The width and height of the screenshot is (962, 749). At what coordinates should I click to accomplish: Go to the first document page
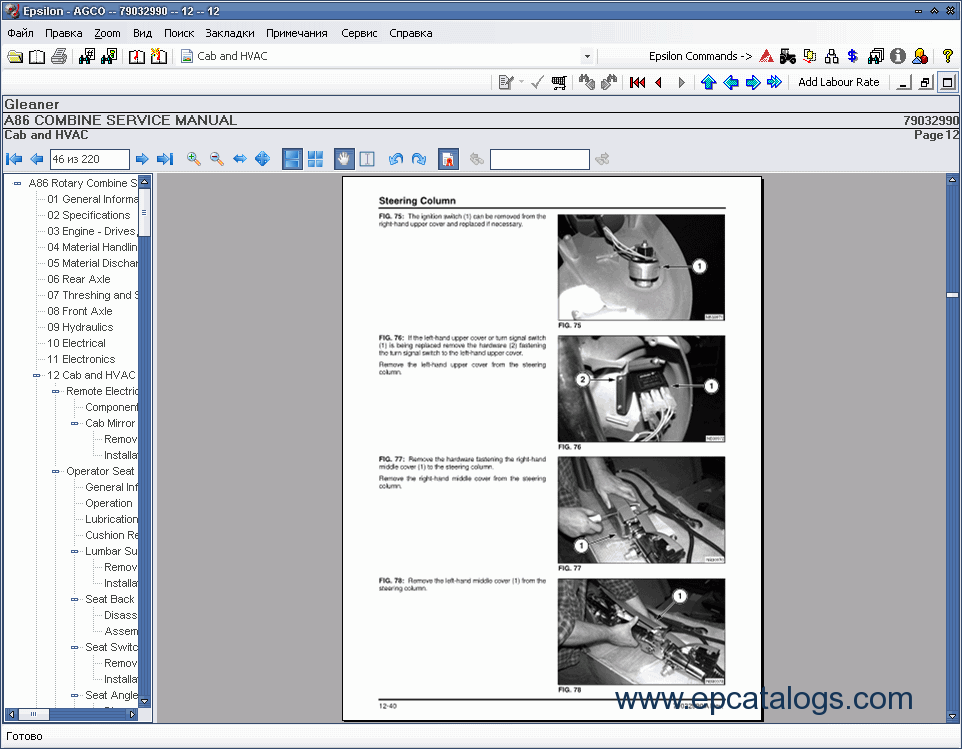point(14,159)
